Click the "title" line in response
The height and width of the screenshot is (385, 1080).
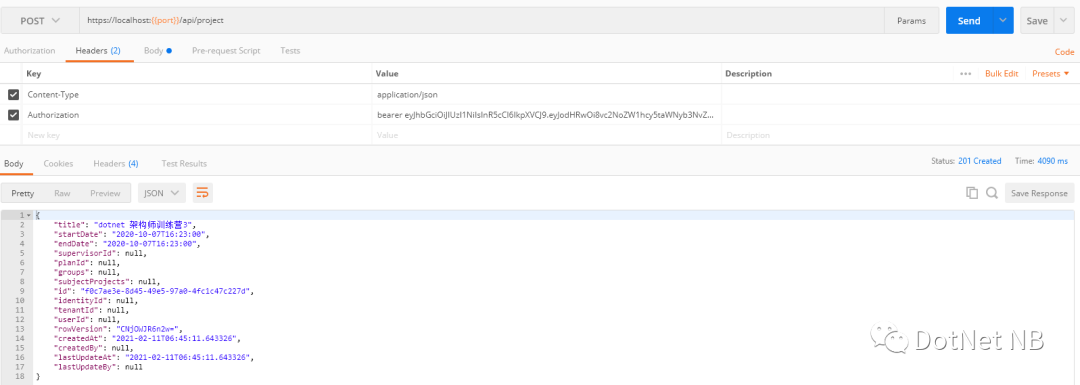click(125, 225)
